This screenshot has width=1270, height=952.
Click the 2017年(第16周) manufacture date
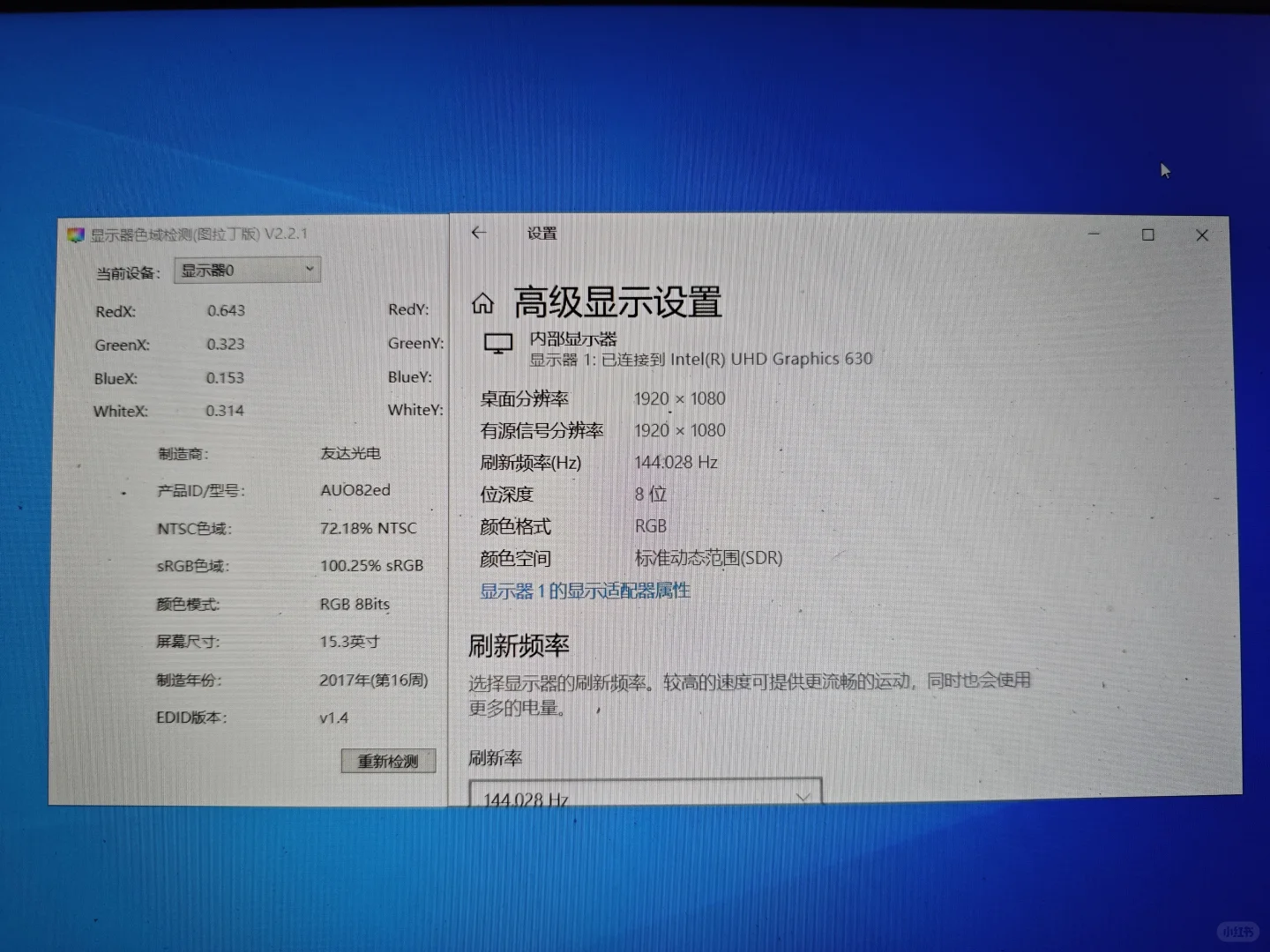coord(373,681)
